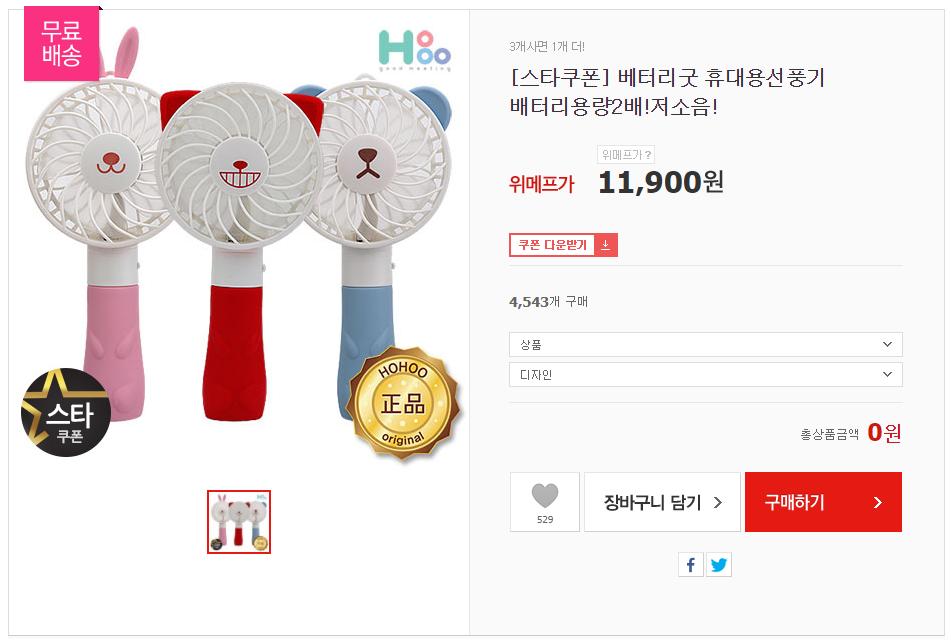Click chevron arrow of 디자인 selector
Viewport: 951px width, 642px height.
[887, 375]
